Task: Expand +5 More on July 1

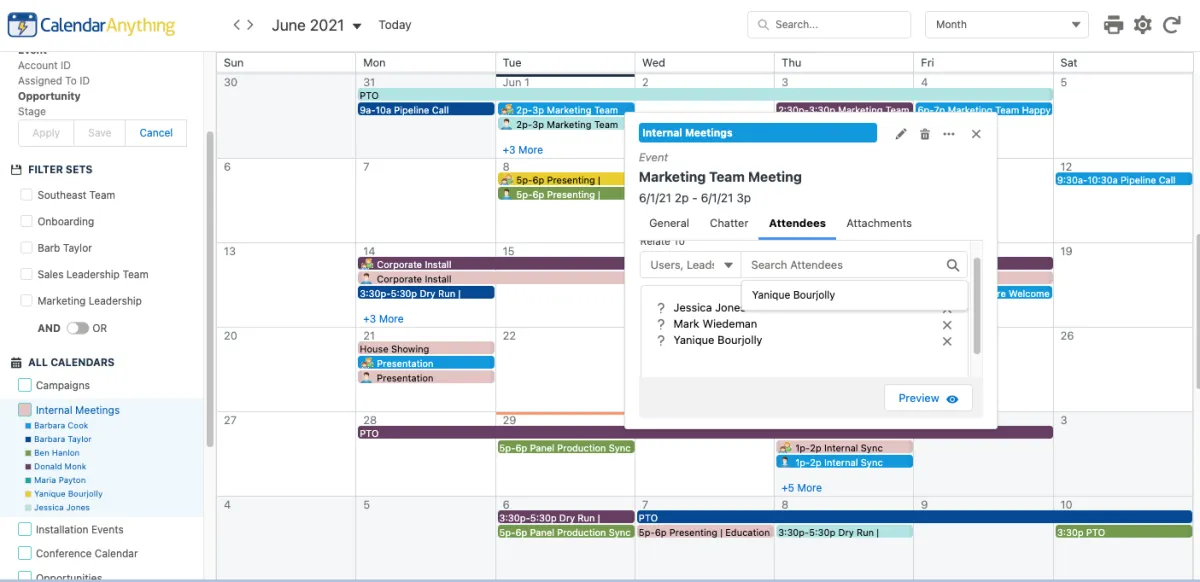Action: (x=801, y=488)
